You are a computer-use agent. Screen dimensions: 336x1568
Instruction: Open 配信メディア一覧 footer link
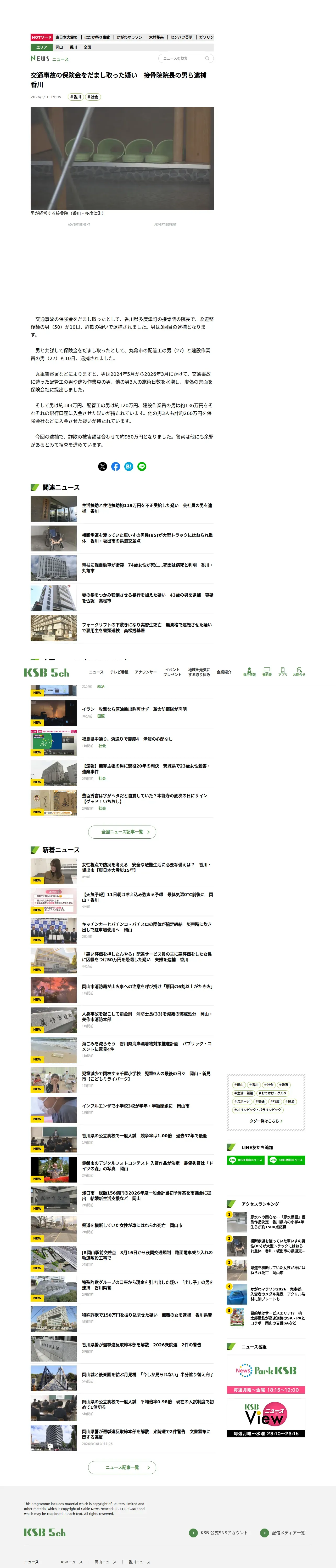tap(283, 1533)
